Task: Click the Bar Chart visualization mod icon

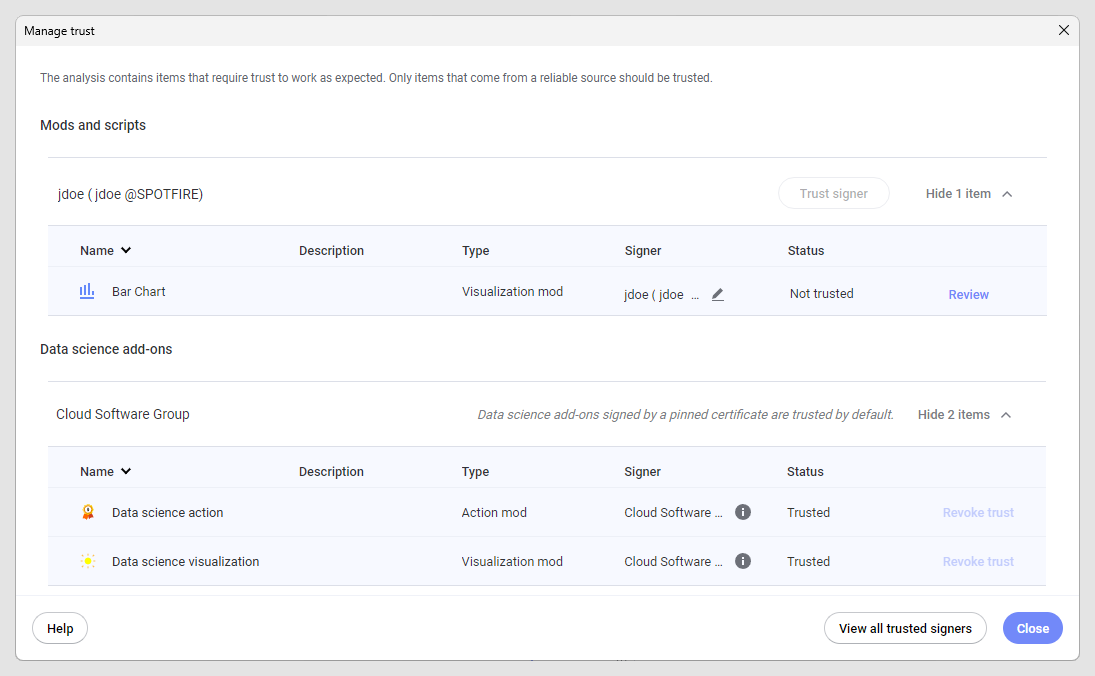Action: (87, 292)
